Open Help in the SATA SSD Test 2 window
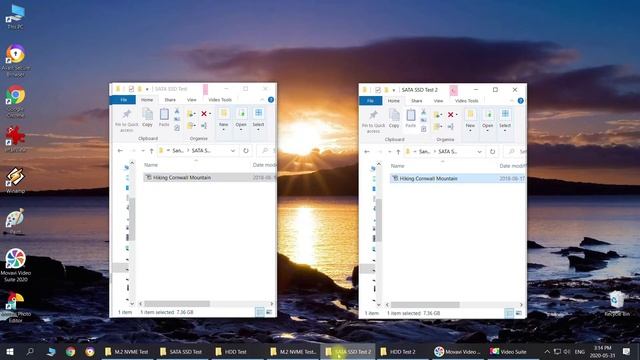Screen dimensions: 640x360 pyautogui.click(x=520, y=101)
